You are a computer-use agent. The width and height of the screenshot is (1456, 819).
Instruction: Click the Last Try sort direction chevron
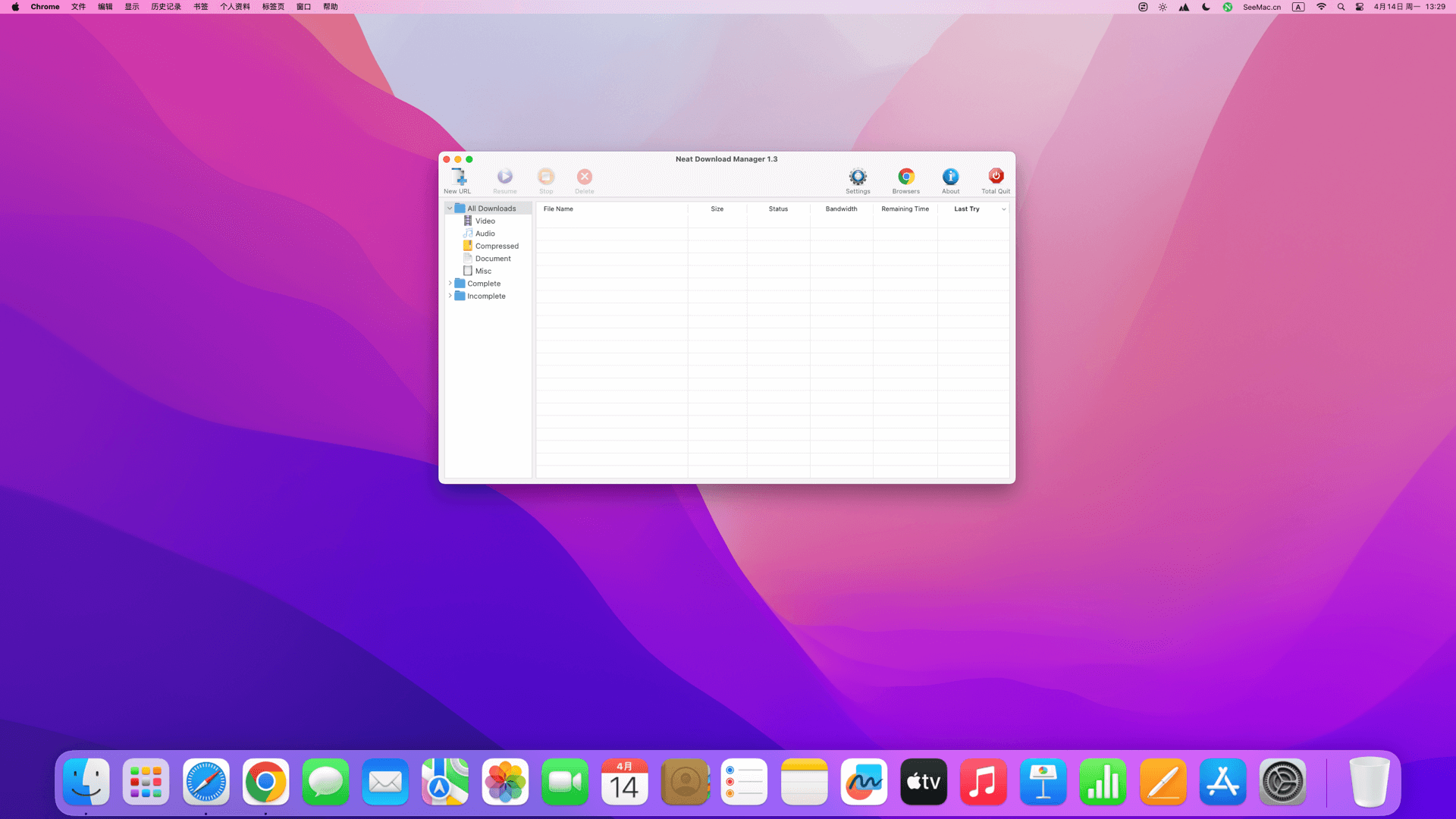1004,209
